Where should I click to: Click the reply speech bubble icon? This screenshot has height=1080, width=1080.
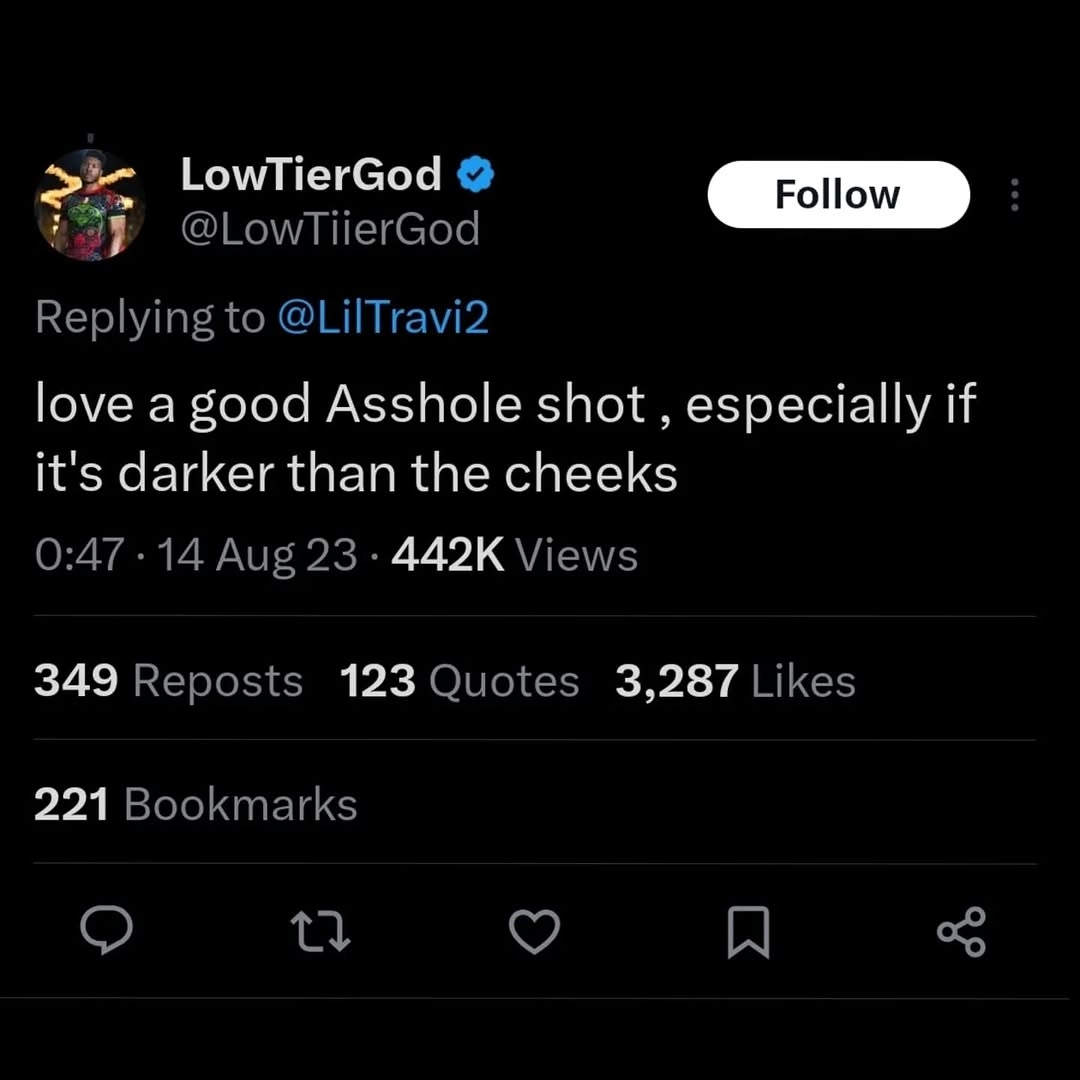(106, 930)
